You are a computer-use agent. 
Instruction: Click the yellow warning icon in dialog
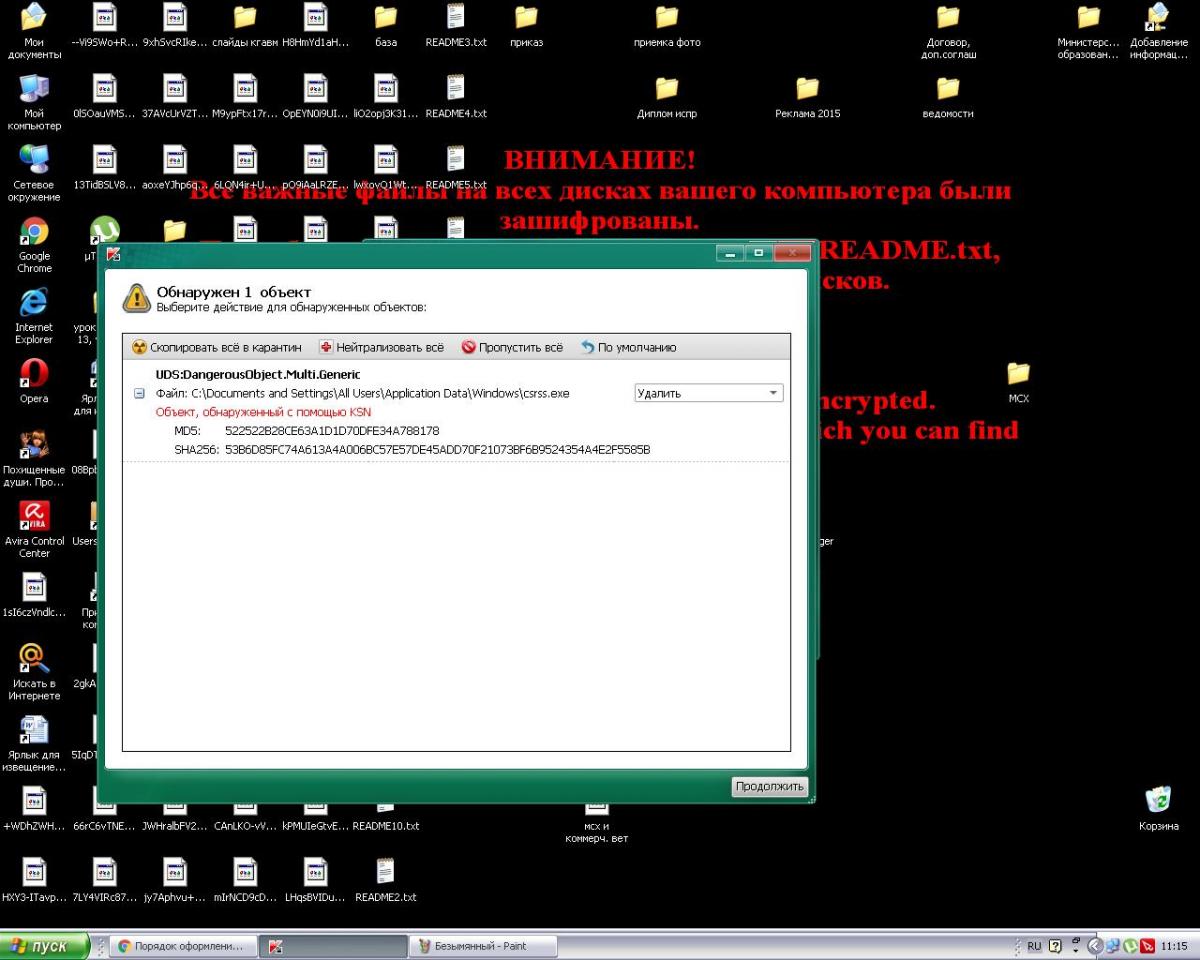(x=135, y=297)
